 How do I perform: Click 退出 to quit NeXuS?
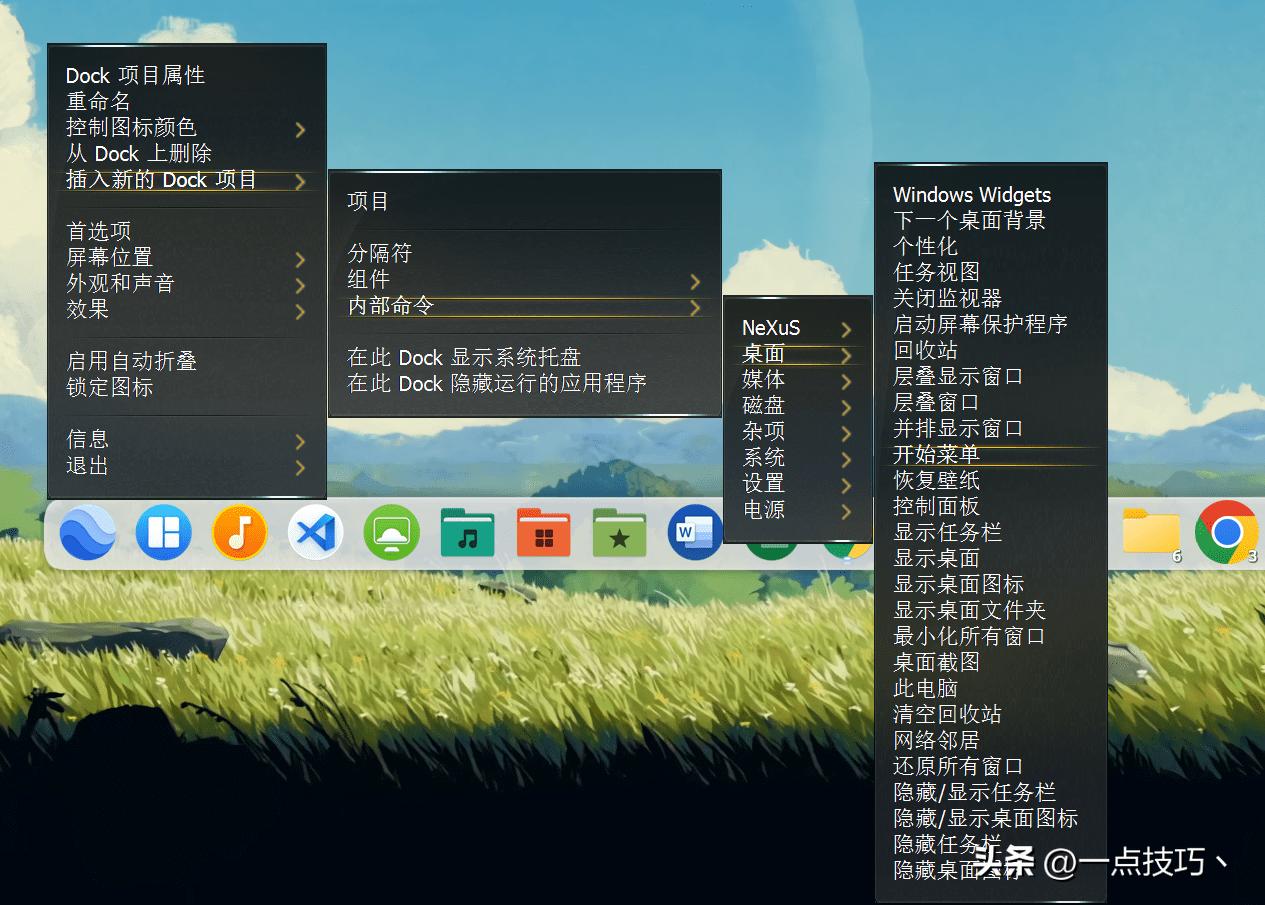(x=87, y=465)
